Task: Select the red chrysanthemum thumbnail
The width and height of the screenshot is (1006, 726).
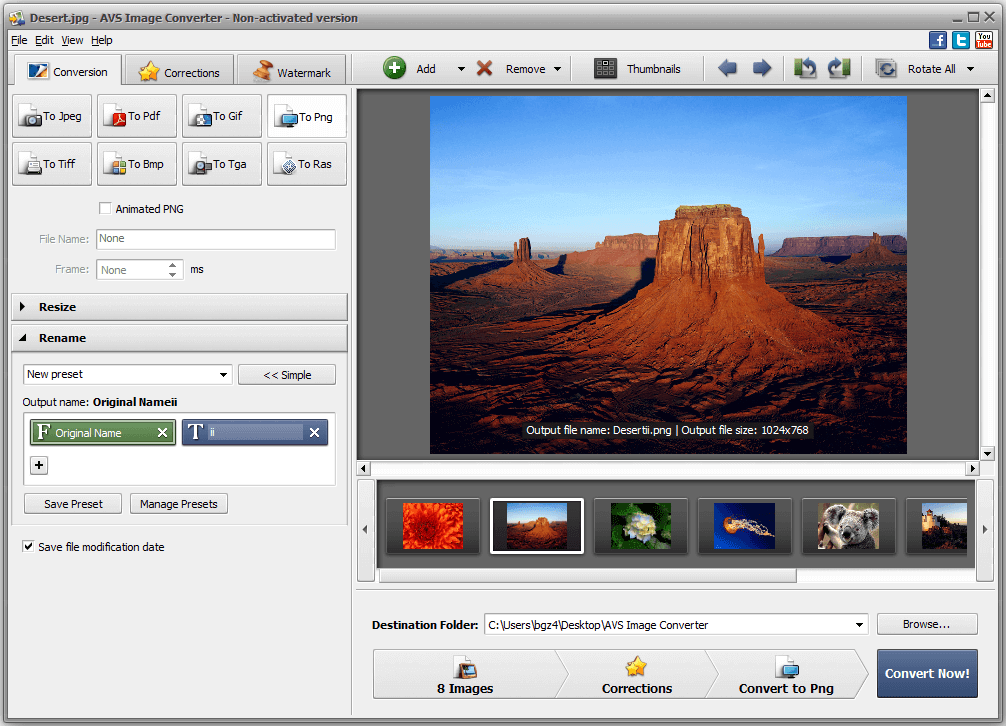Action: [432, 526]
